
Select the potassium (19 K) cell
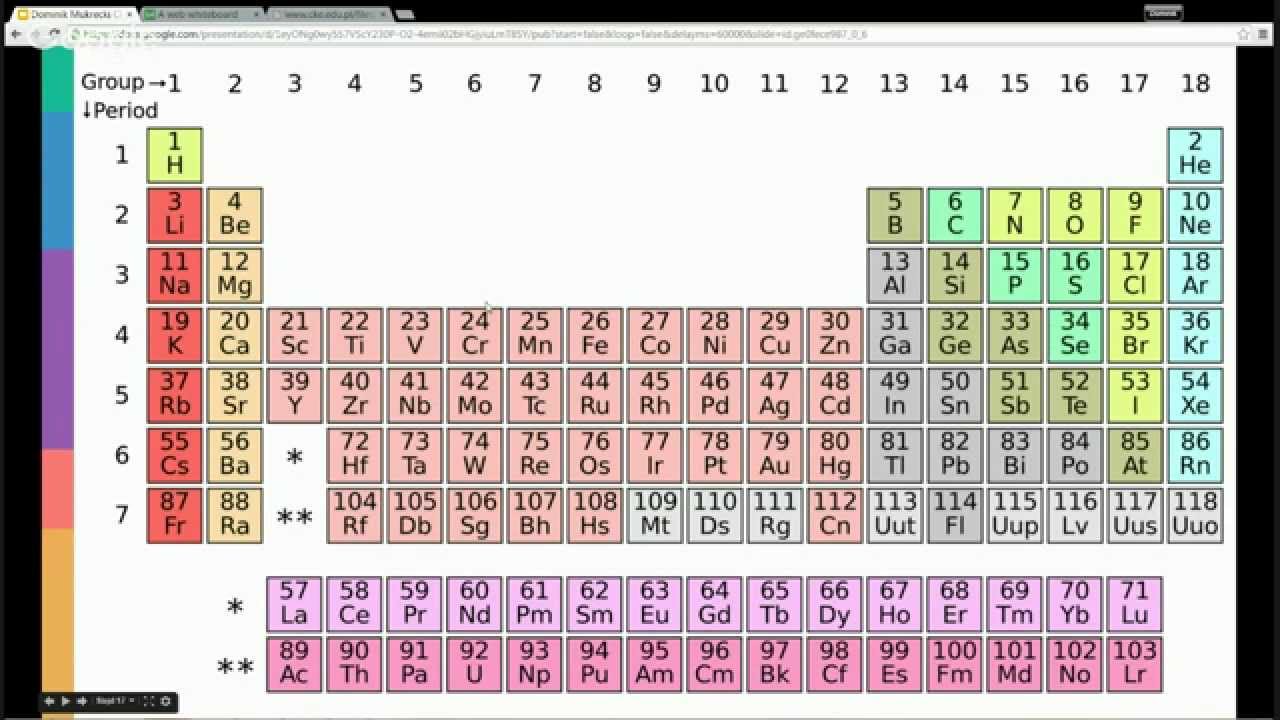(175, 335)
